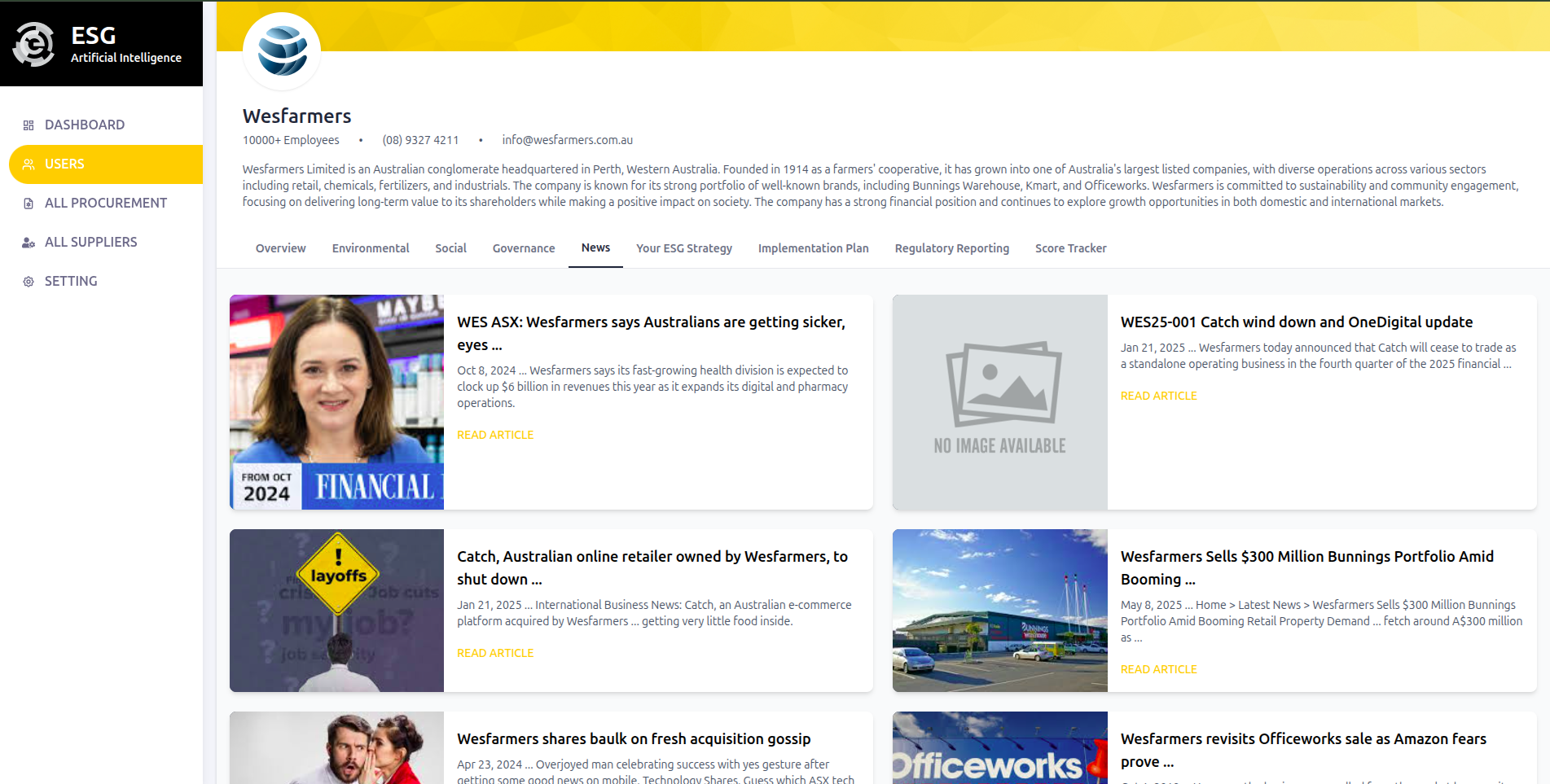Switch to the Score Tracker tab
Image resolution: width=1550 pixels, height=784 pixels.
[1071, 248]
